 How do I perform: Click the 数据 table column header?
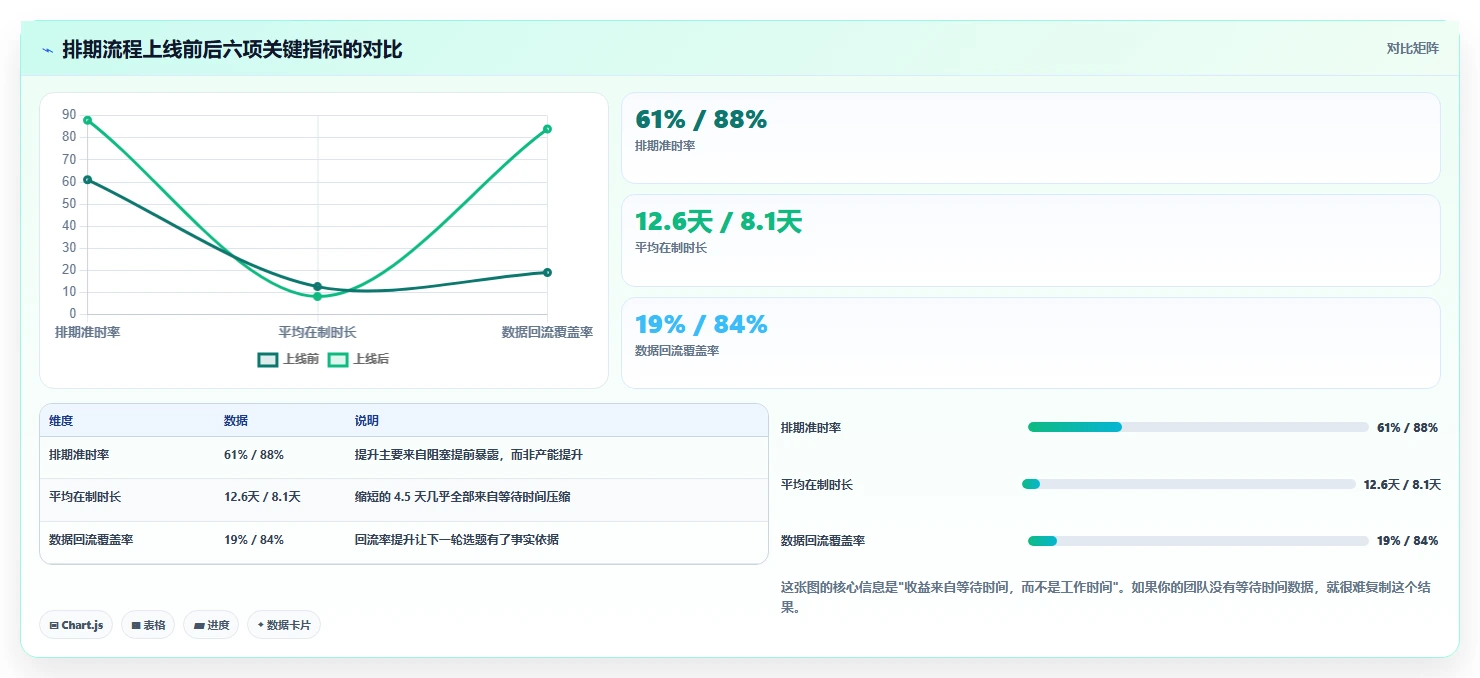coord(236,421)
